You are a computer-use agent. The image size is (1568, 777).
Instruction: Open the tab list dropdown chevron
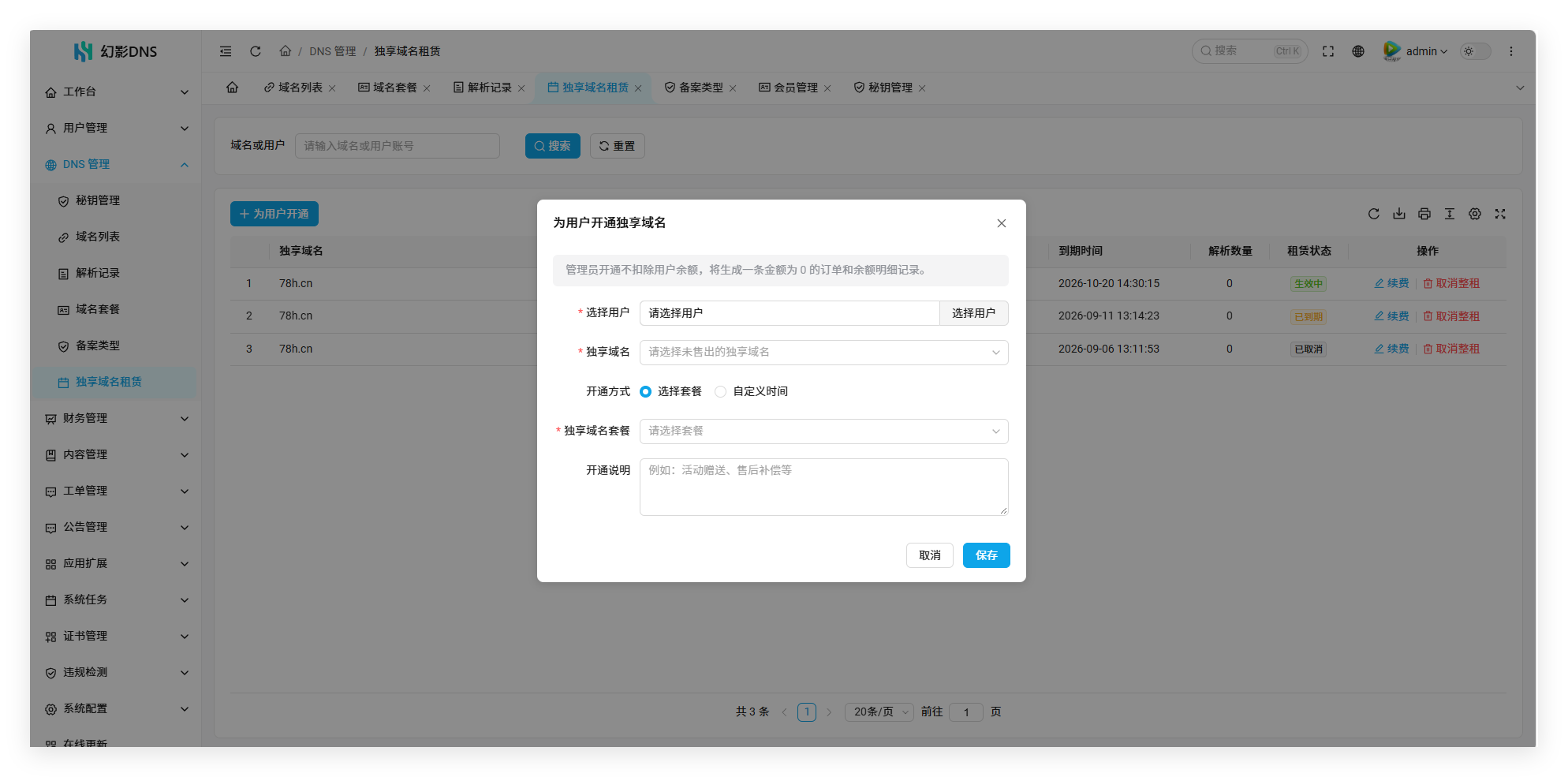[x=1520, y=88]
